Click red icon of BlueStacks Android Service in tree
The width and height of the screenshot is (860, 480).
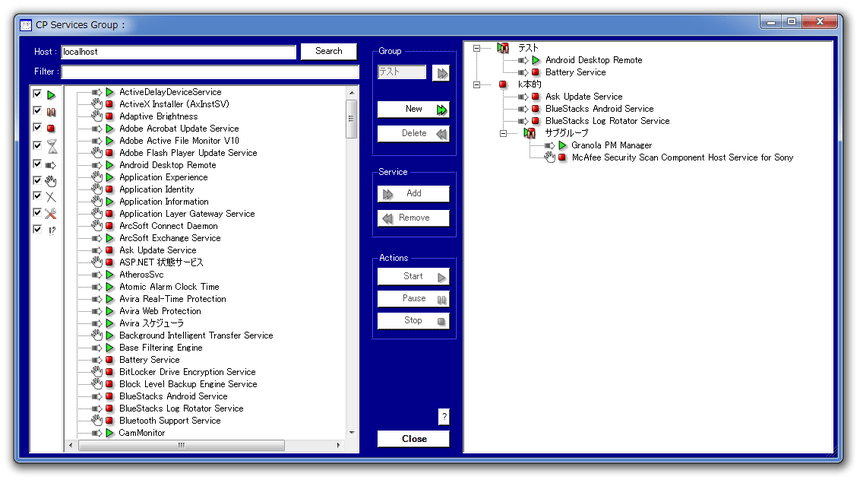(536, 109)
